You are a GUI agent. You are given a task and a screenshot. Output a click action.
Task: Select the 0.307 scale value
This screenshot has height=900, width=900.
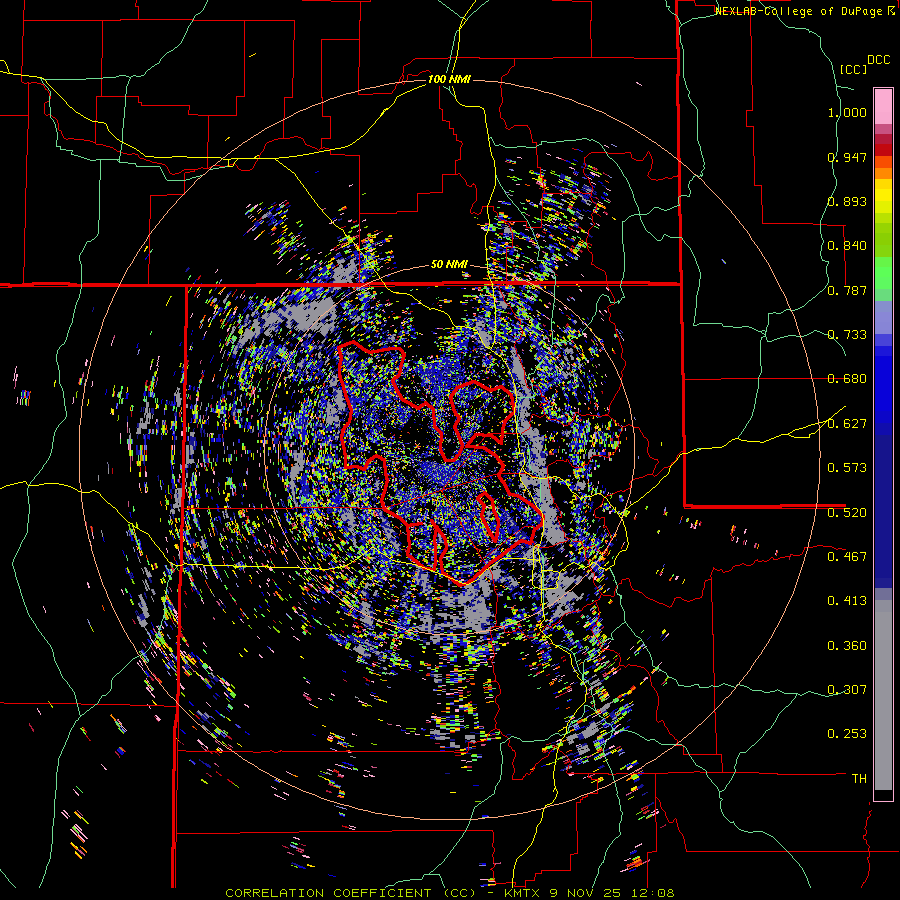tap(847, 690)
